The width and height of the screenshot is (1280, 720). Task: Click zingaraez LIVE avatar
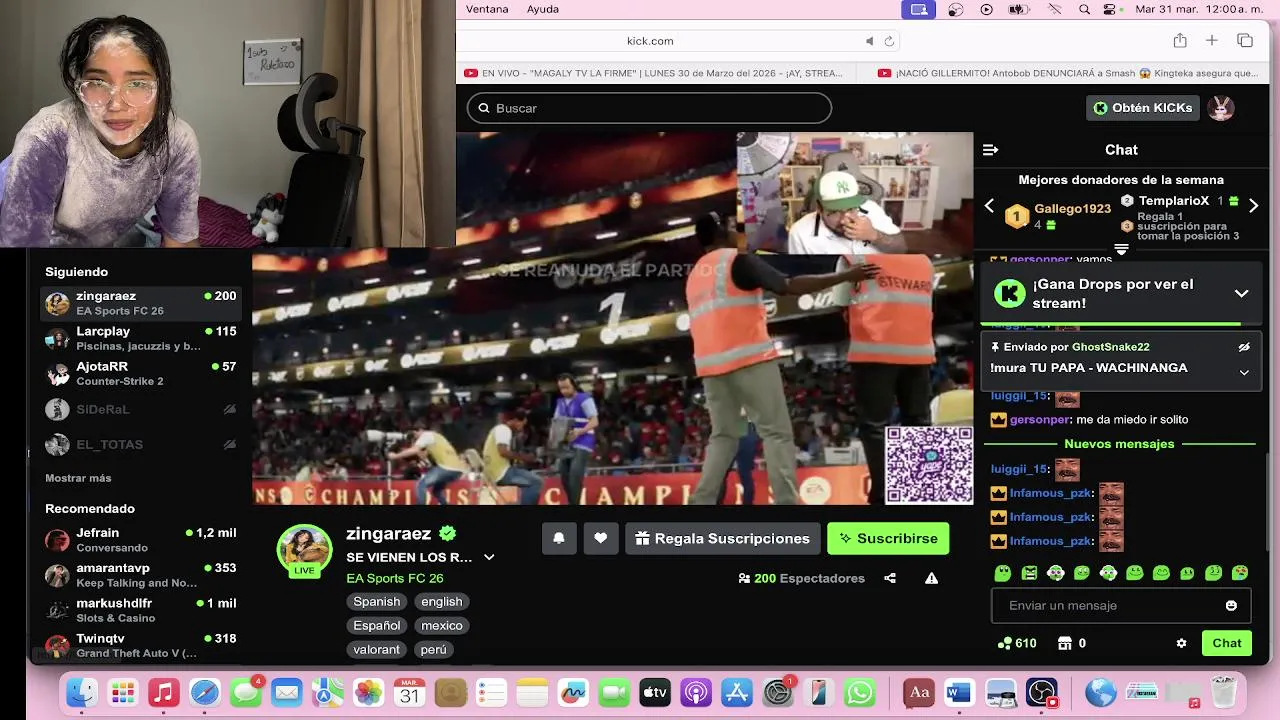304,551
